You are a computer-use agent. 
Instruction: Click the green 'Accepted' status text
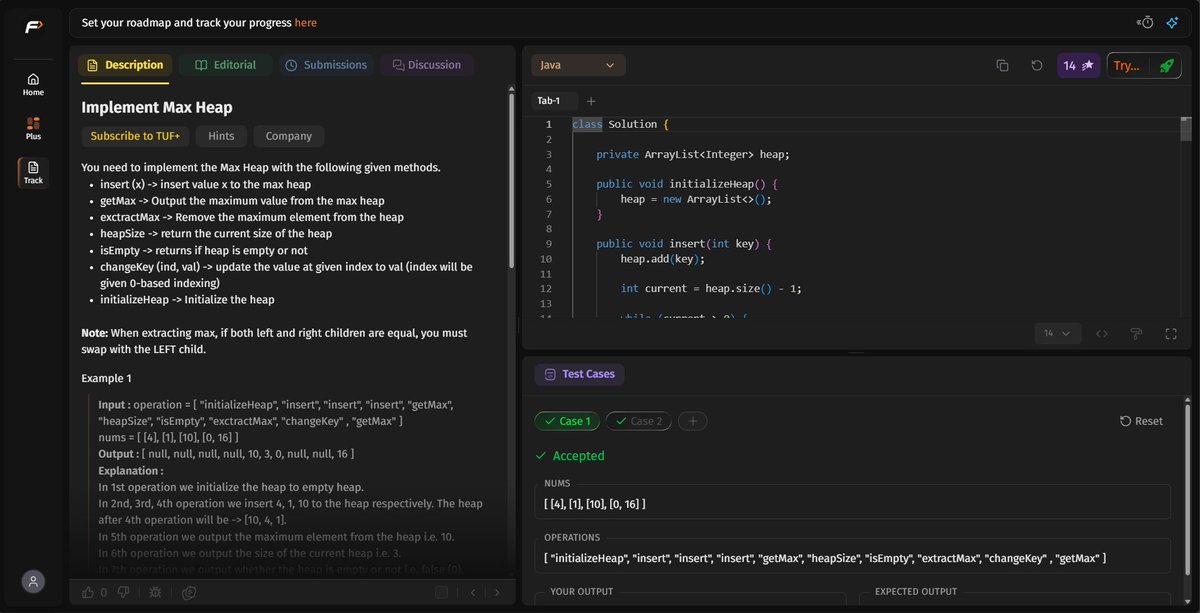[x=578, y=456]
